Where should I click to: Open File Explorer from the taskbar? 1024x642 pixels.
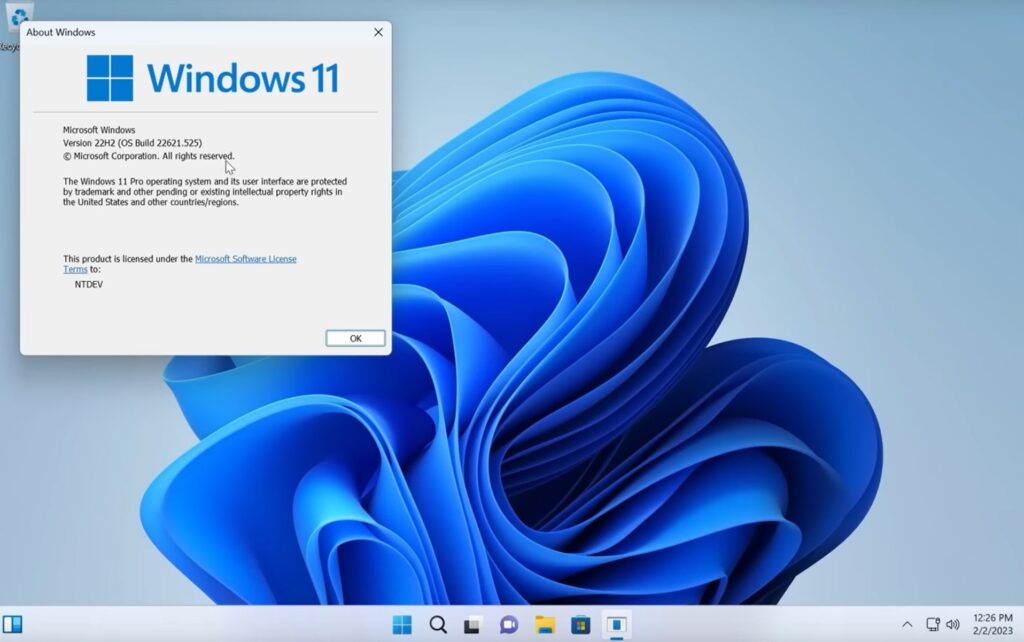[545, 625]
